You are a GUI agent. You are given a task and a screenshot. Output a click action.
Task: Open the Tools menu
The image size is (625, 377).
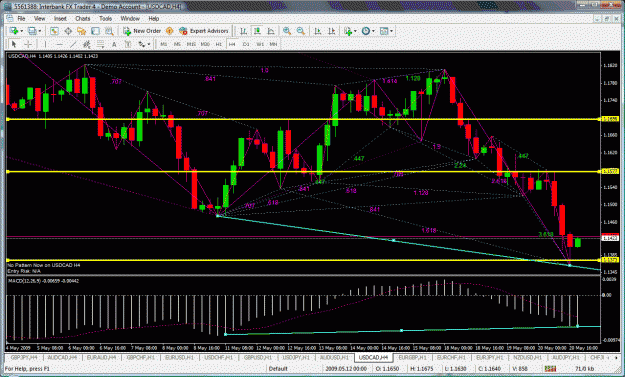(105, 18)
